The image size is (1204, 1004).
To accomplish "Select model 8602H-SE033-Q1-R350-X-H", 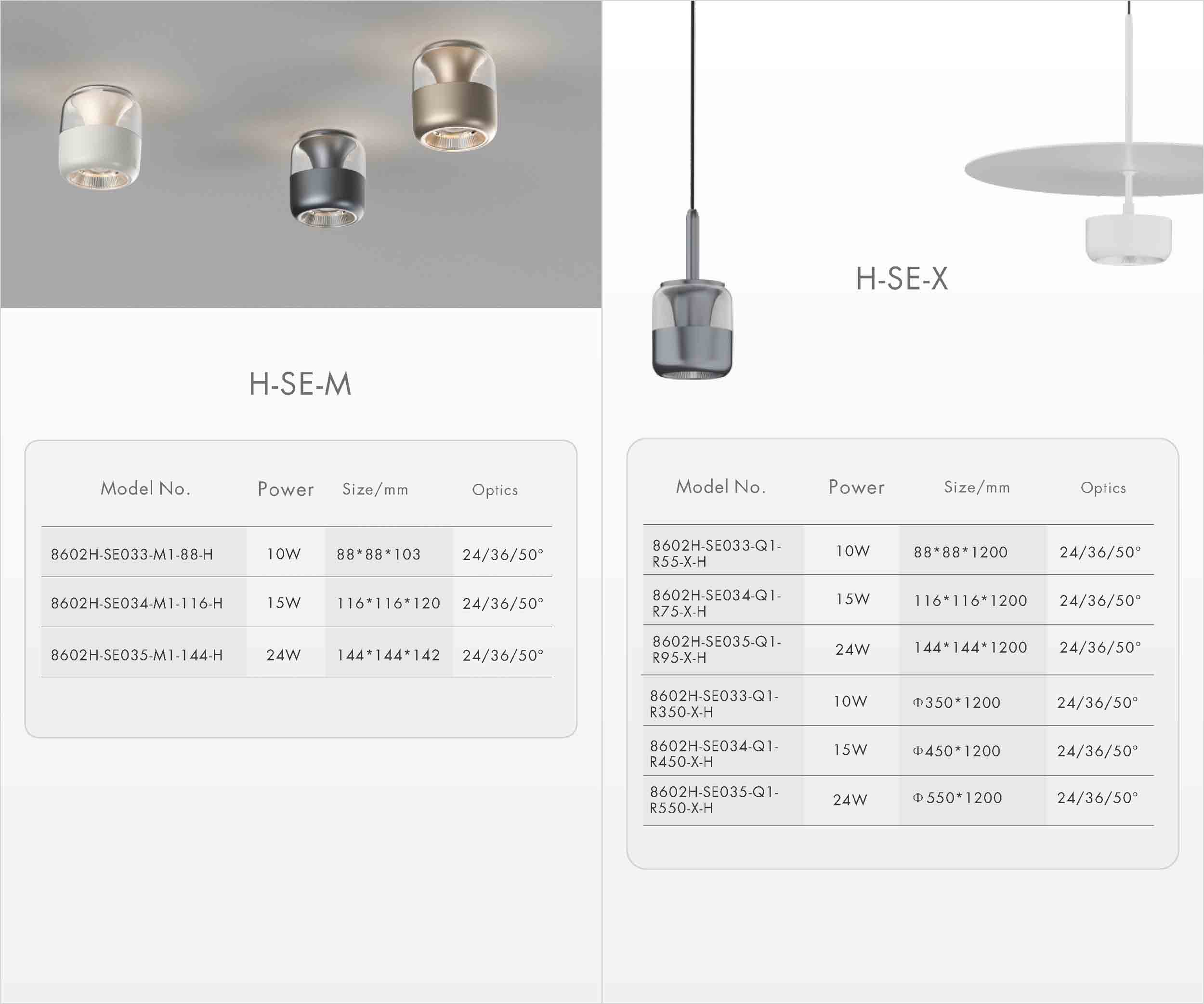I will coord(714,703).
